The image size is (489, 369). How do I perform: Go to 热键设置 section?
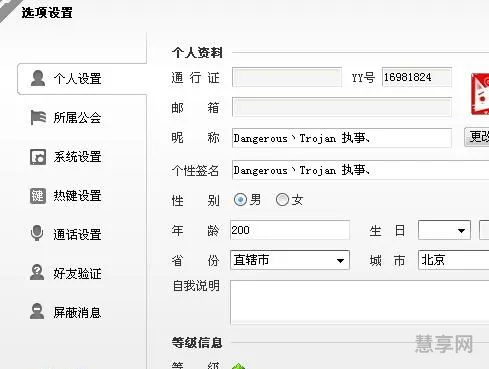77,196
